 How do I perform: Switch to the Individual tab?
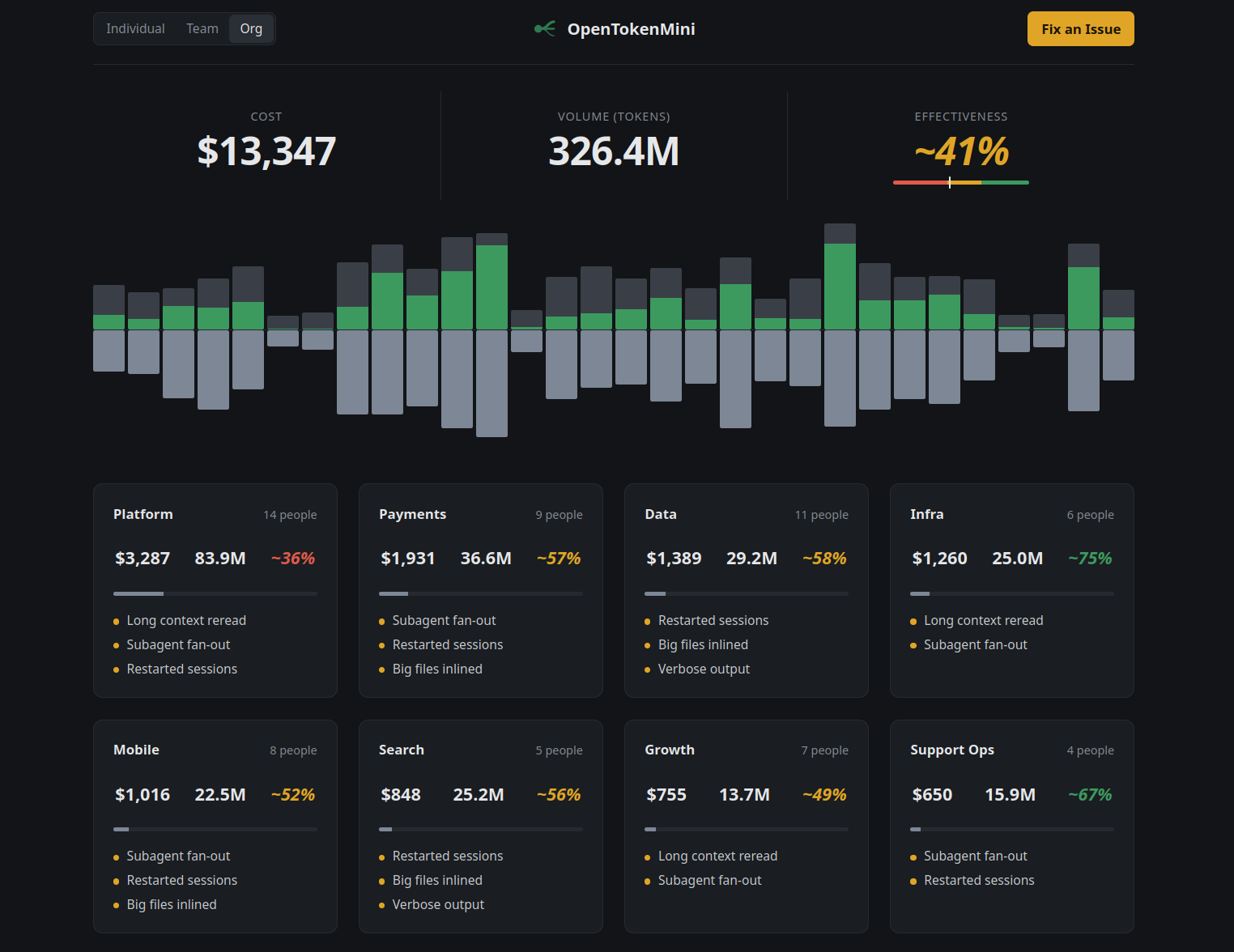(135, 29)
